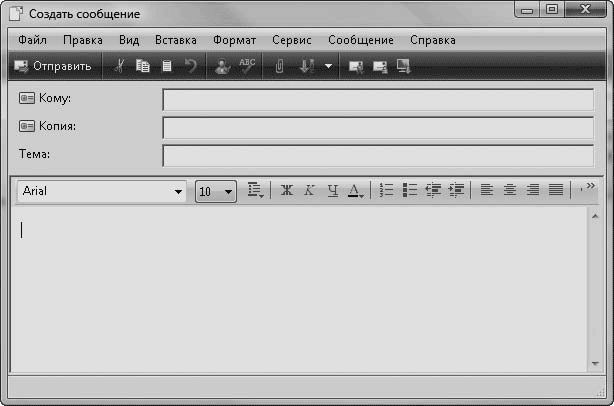Screen dimensions: 614x406
Task: Toggle bold (Ж) formatting
Action: tap(286, 190)
